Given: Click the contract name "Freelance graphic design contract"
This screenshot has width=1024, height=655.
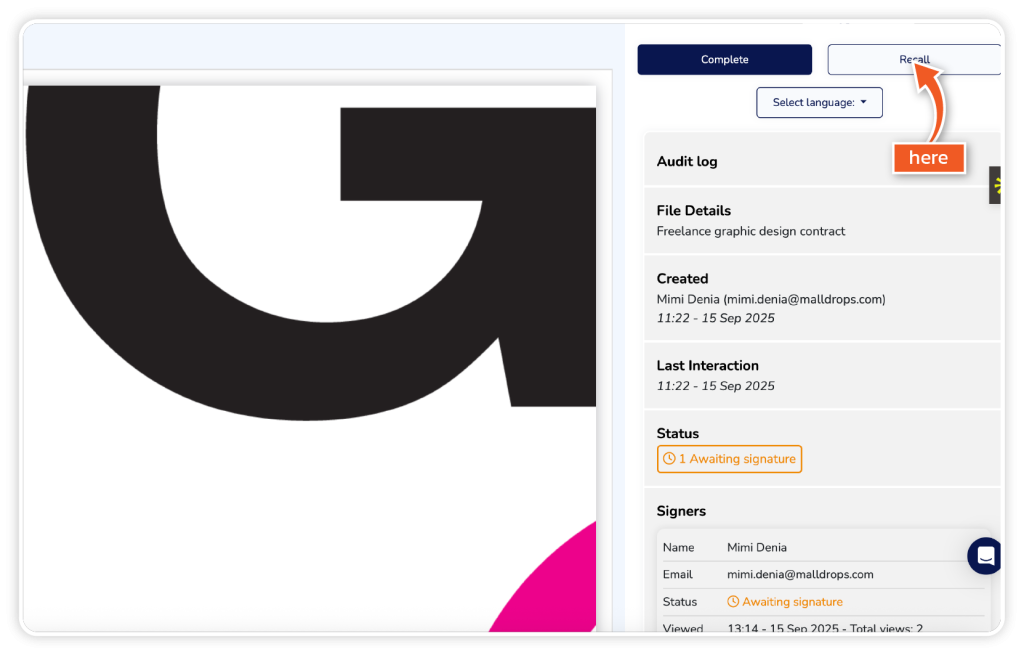Looking at the screenshot, I should (750, 231).
